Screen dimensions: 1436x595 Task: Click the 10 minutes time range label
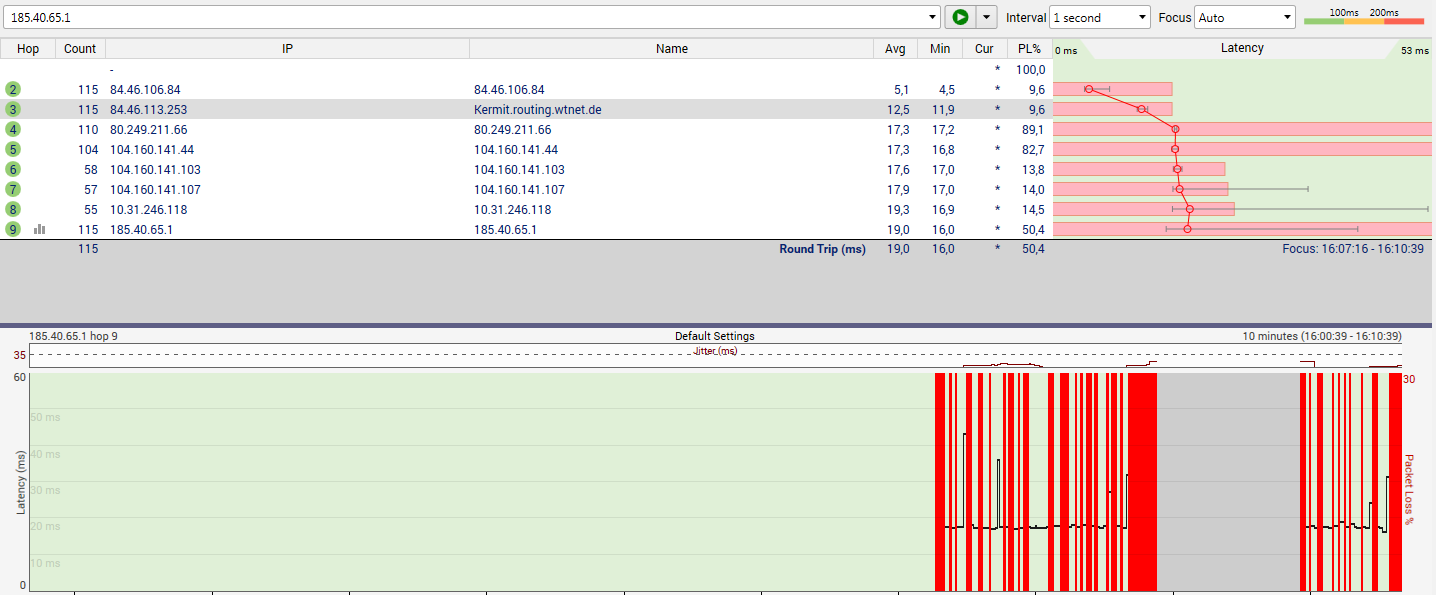point(1322,336)
